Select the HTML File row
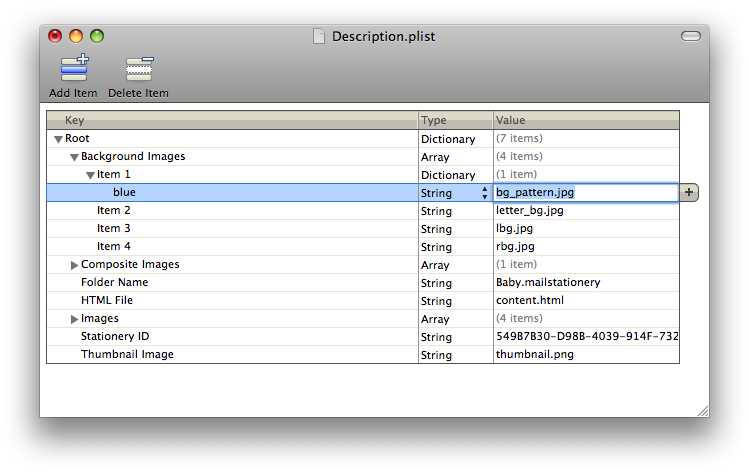Image resolution: width=749 pixels, height=472 pixels. tap(107, 301)
